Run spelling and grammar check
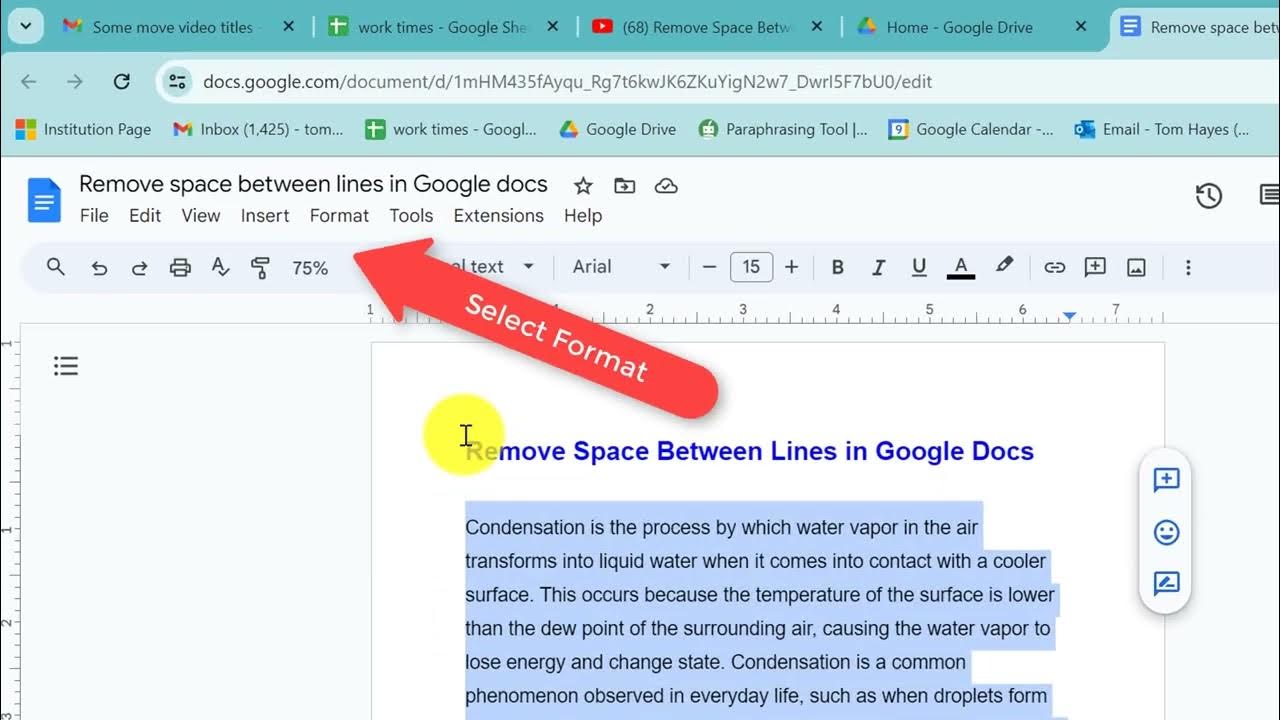Screen dimensions: 1280x720 [220, 267]
